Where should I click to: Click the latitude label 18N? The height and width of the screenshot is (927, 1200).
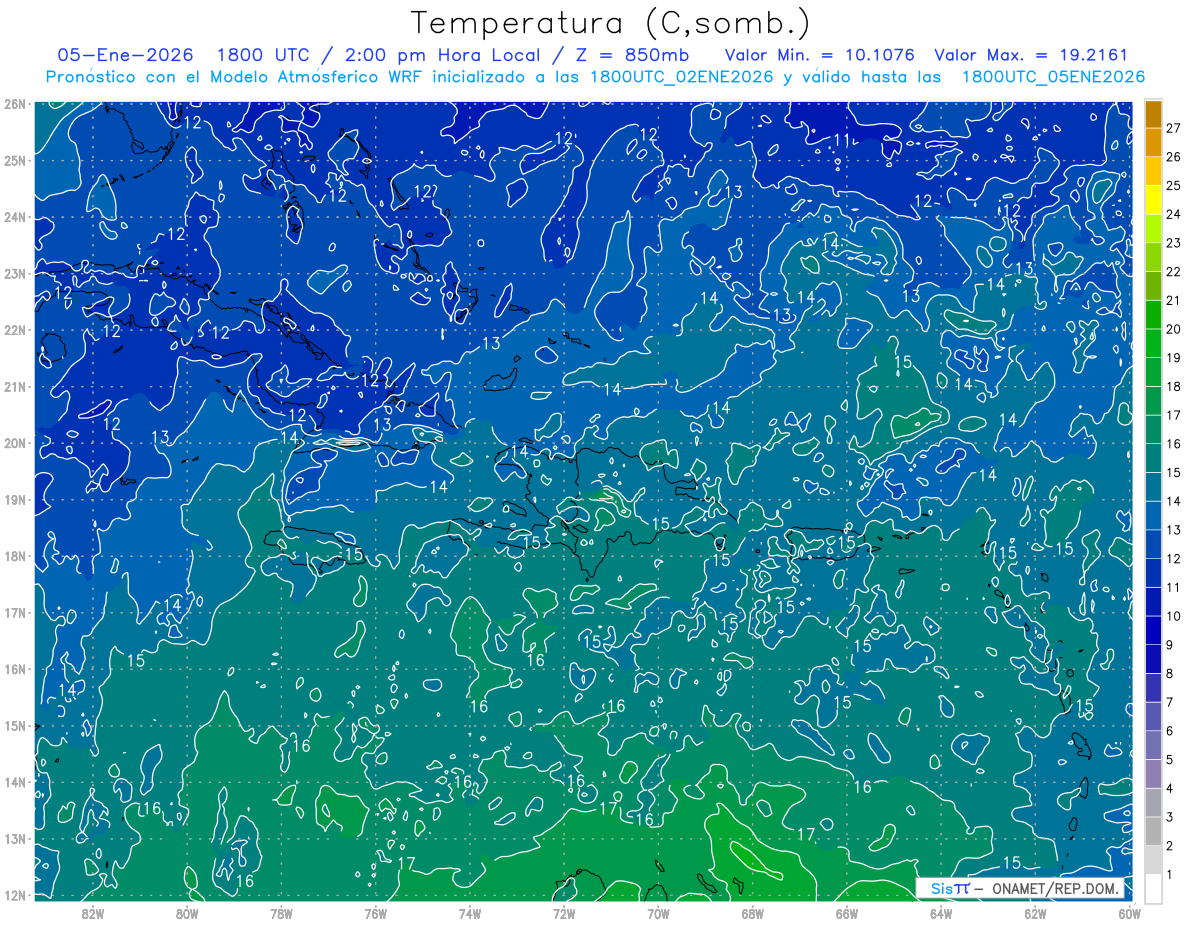[x=14, y=556]
